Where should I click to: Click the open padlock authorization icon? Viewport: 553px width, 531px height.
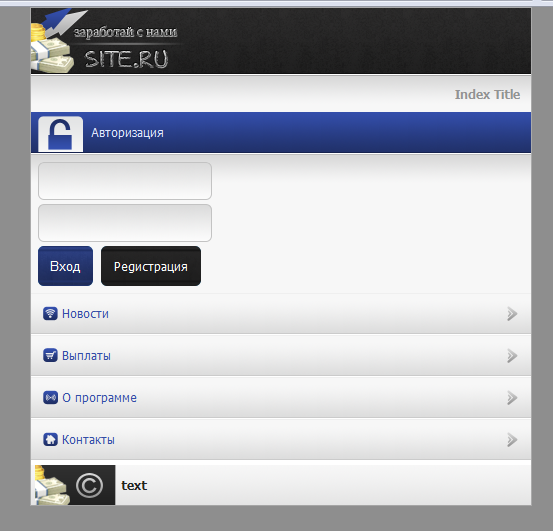pos(60,134)
